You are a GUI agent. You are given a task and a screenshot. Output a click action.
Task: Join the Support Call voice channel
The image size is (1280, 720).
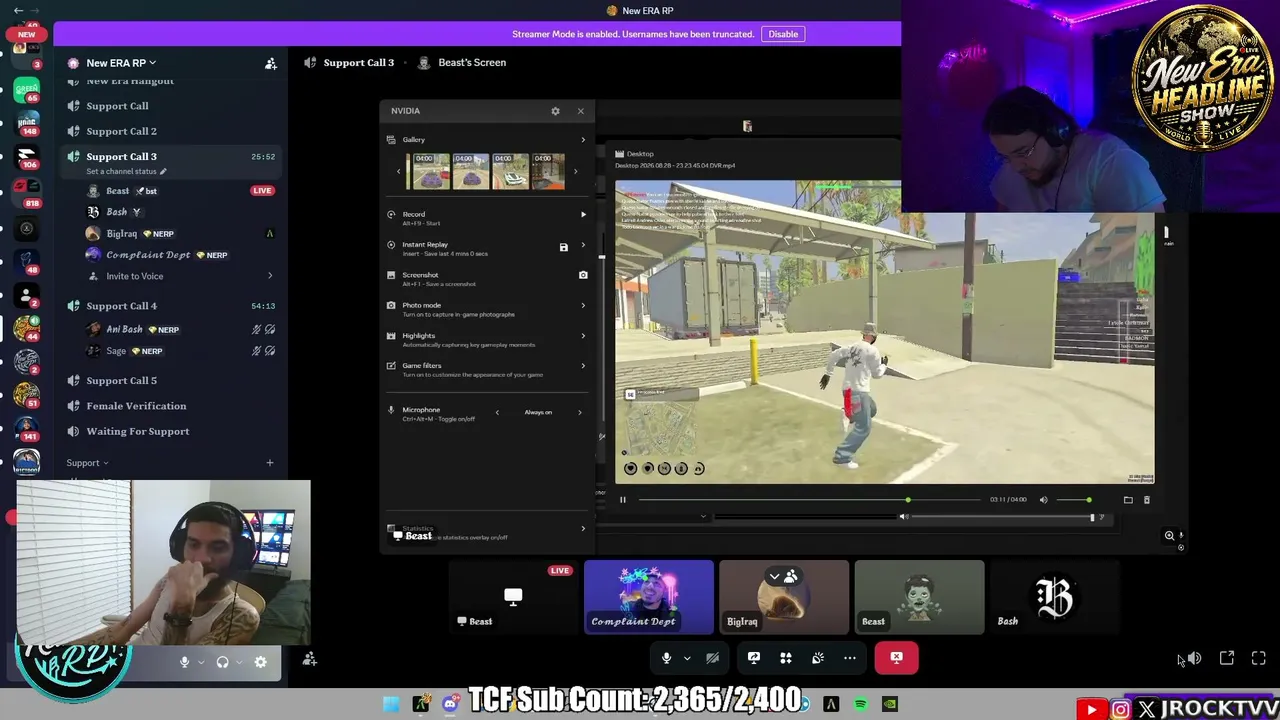click(x=117, y=106)
